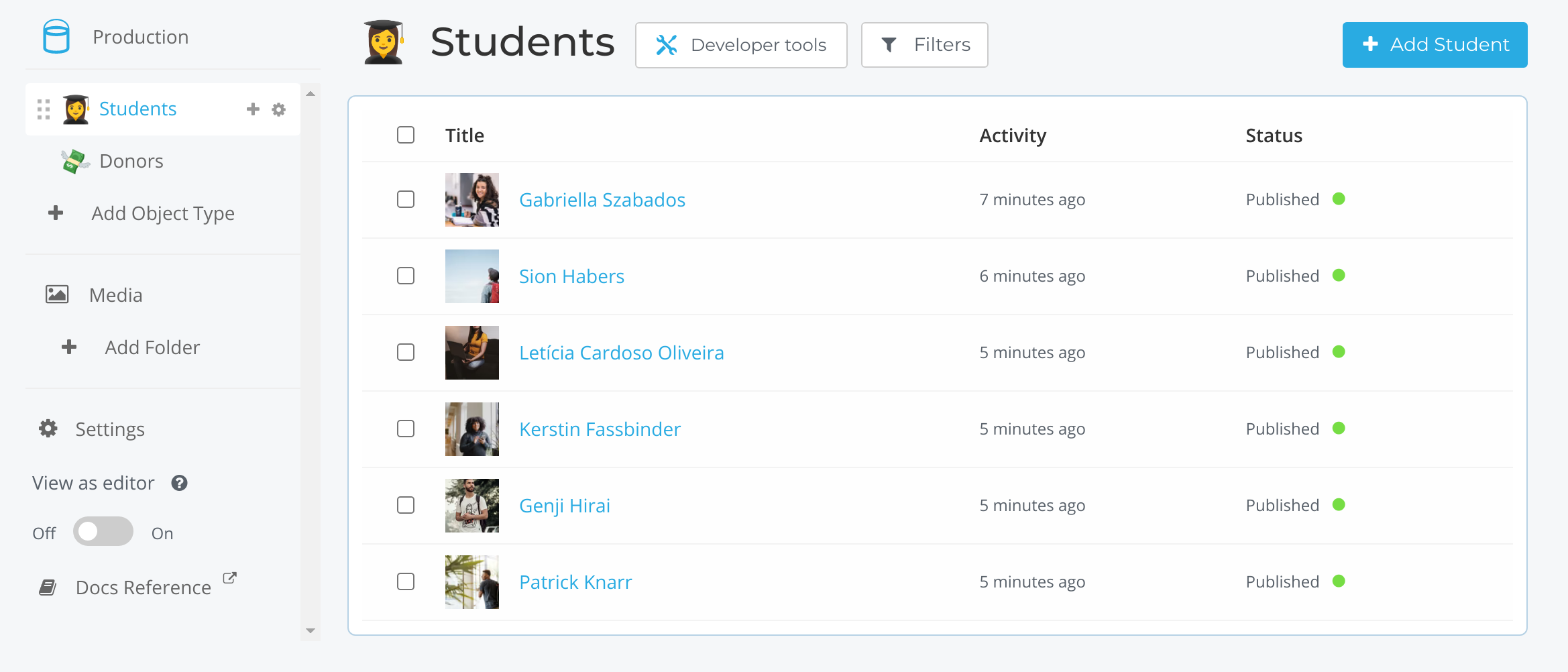Click Production bucket name

point(141,37)
